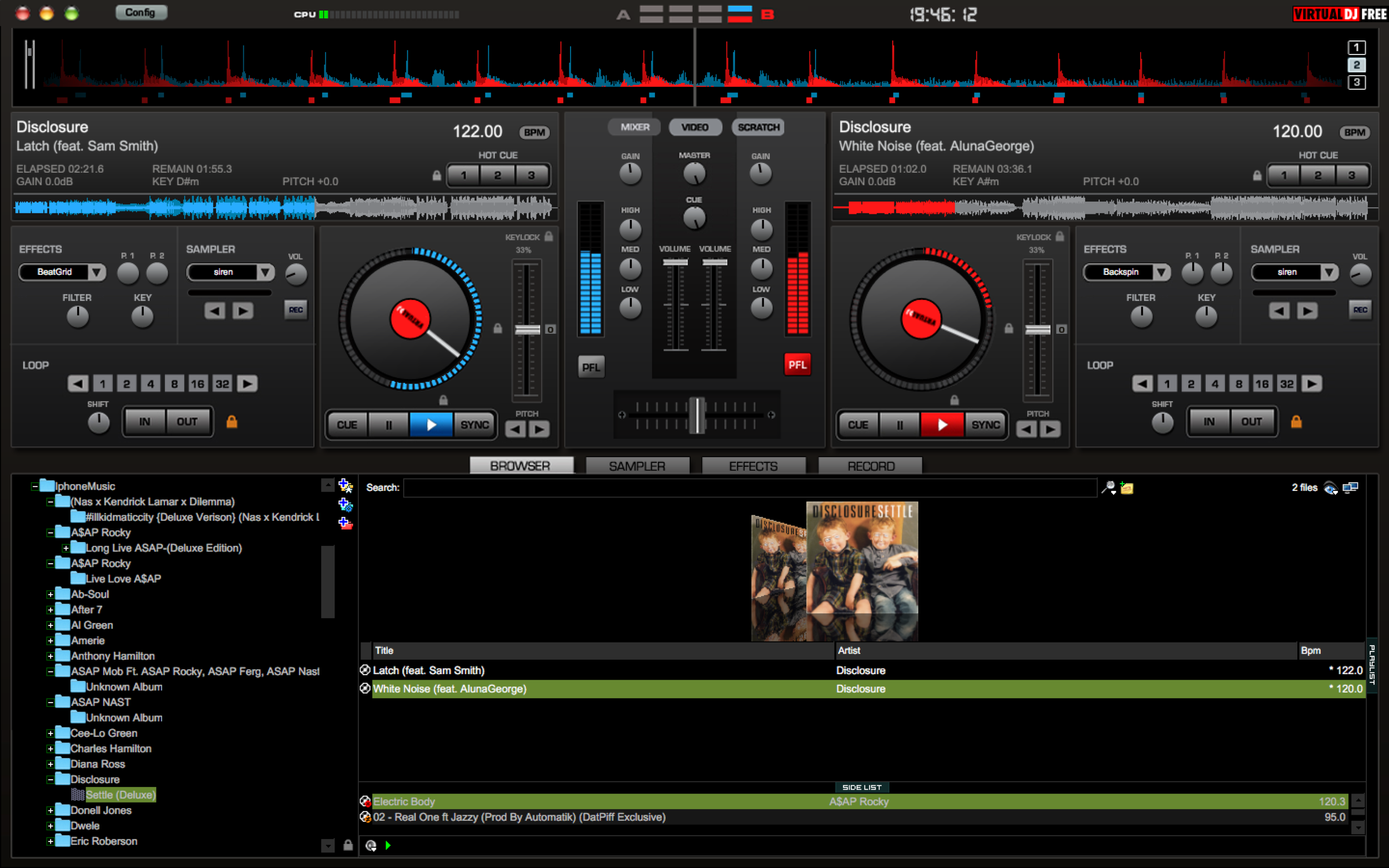Image resolution: width=1389 pixels, height=868 pixels.
Task: Click left sampler REC button
Action: point(296,310)
